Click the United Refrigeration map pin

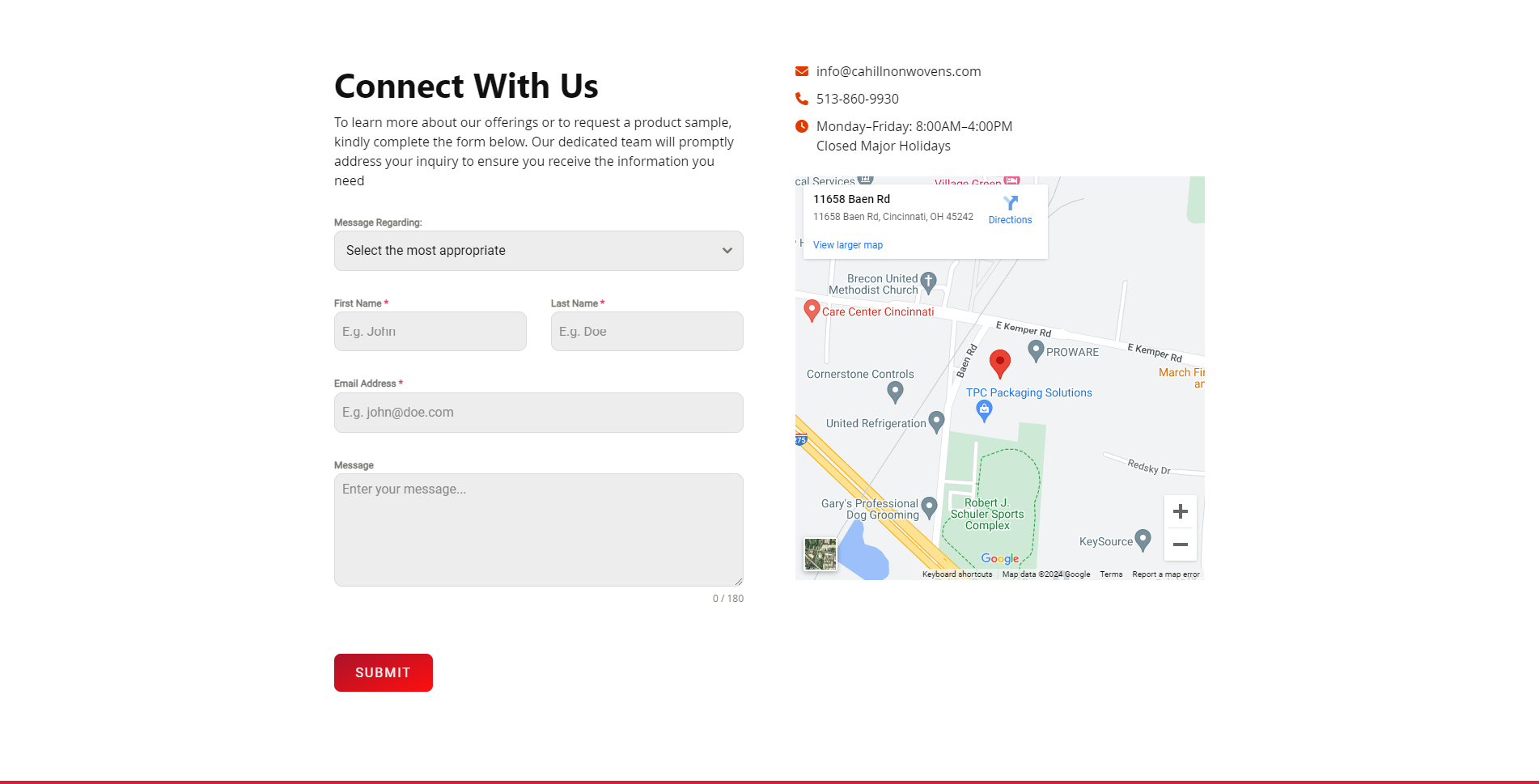936,422
